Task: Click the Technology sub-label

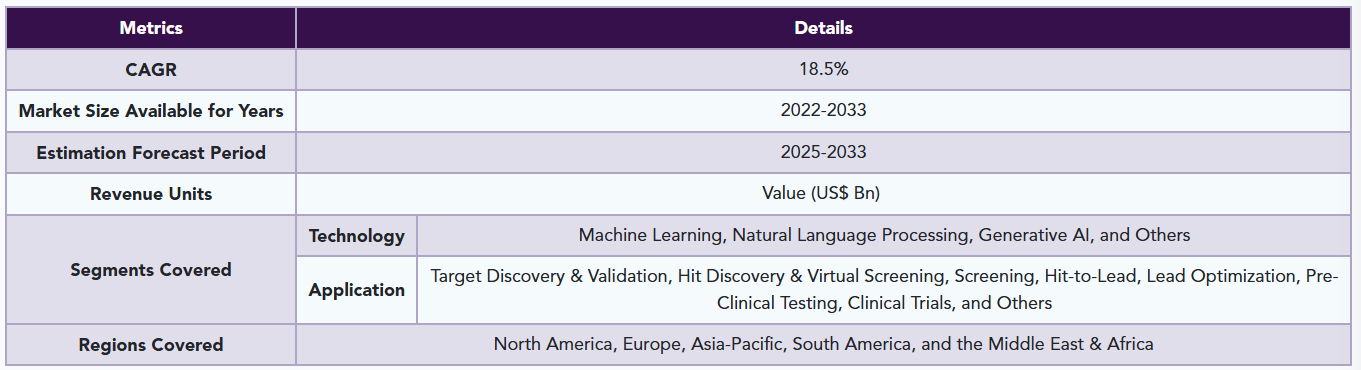Action: point(357,236)
